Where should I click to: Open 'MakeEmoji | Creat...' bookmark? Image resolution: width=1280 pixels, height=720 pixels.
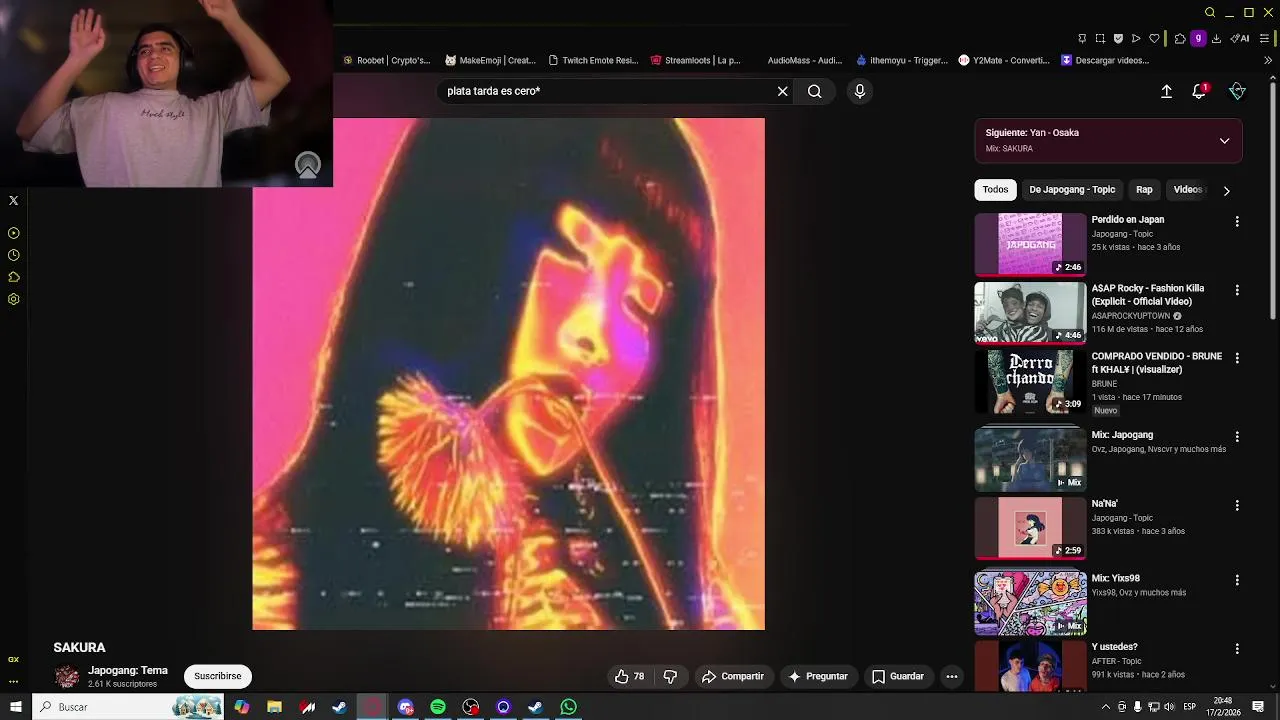[x=490, y=60]
